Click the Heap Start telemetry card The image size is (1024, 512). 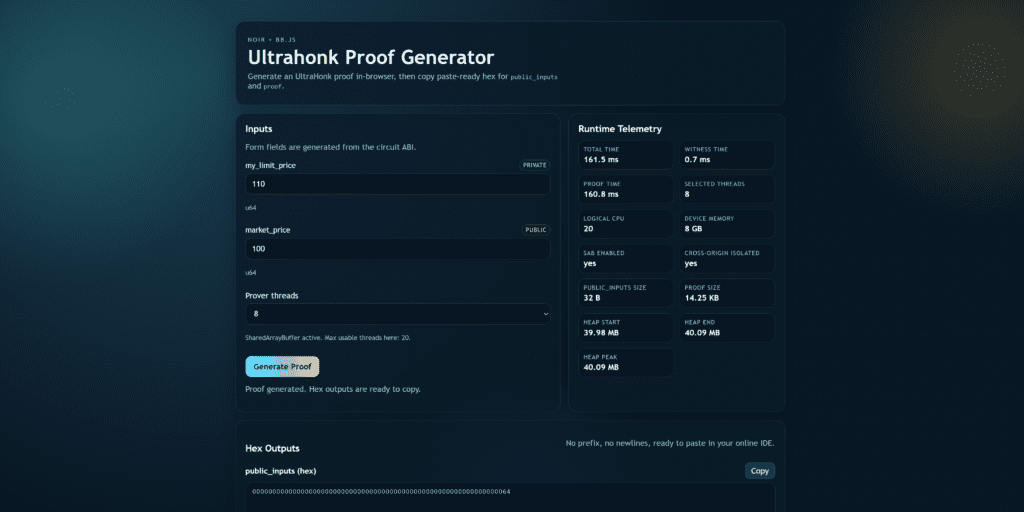(x=626, y=328)
